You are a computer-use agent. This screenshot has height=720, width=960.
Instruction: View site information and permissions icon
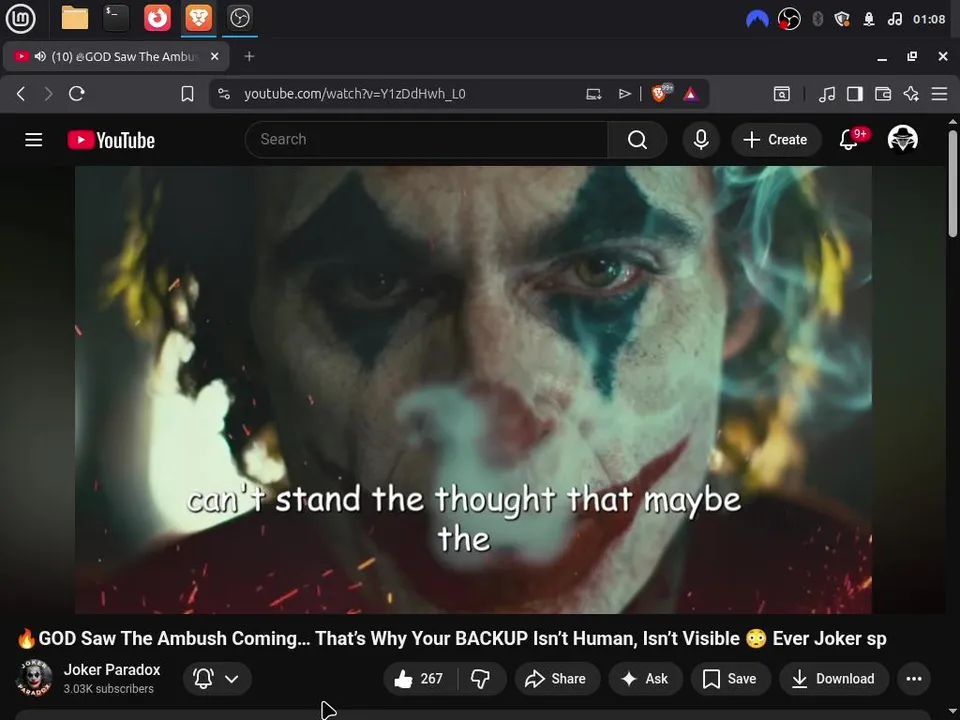(x=224, y=94)
